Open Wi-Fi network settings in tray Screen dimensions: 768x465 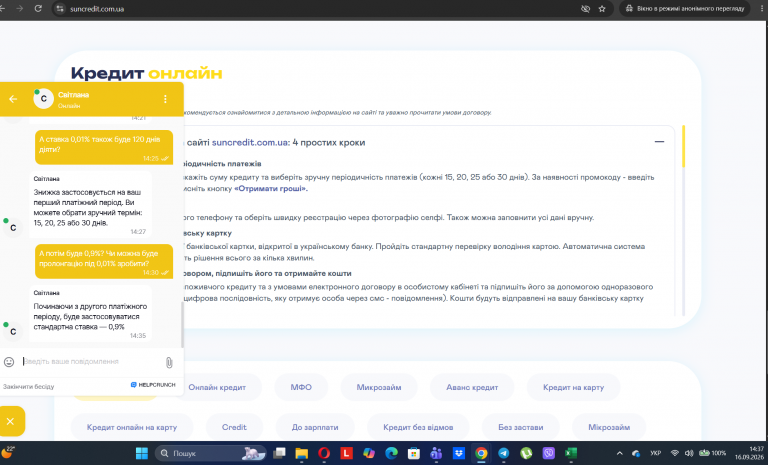(674, 453)
